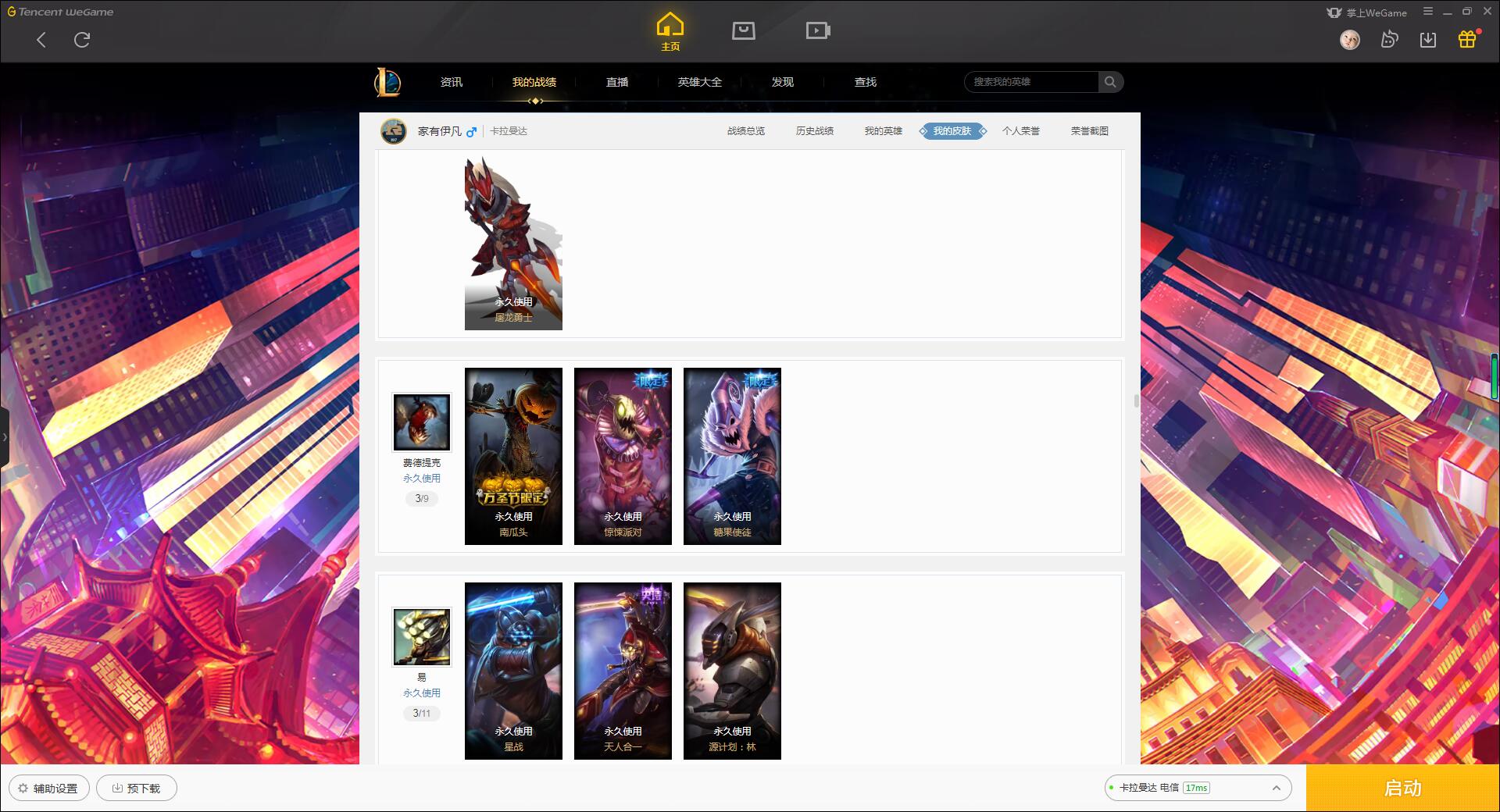The height and width of the screenshot is (812, 1500).
Task: Switch to 战绩总览 sub-tab
Action: pyautogui.click(x=746, y=131)
